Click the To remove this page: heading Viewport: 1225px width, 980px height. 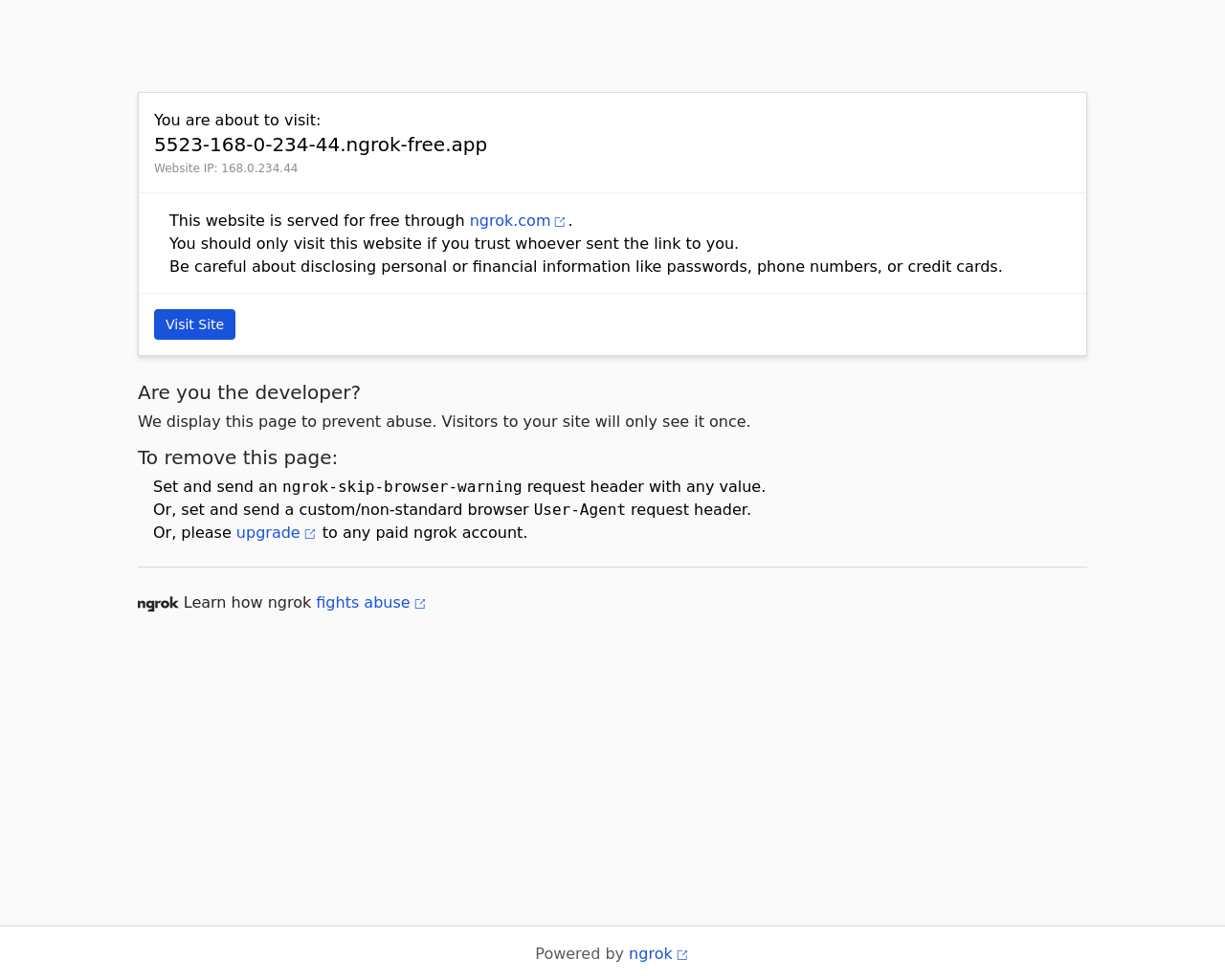tap(237, 457)
